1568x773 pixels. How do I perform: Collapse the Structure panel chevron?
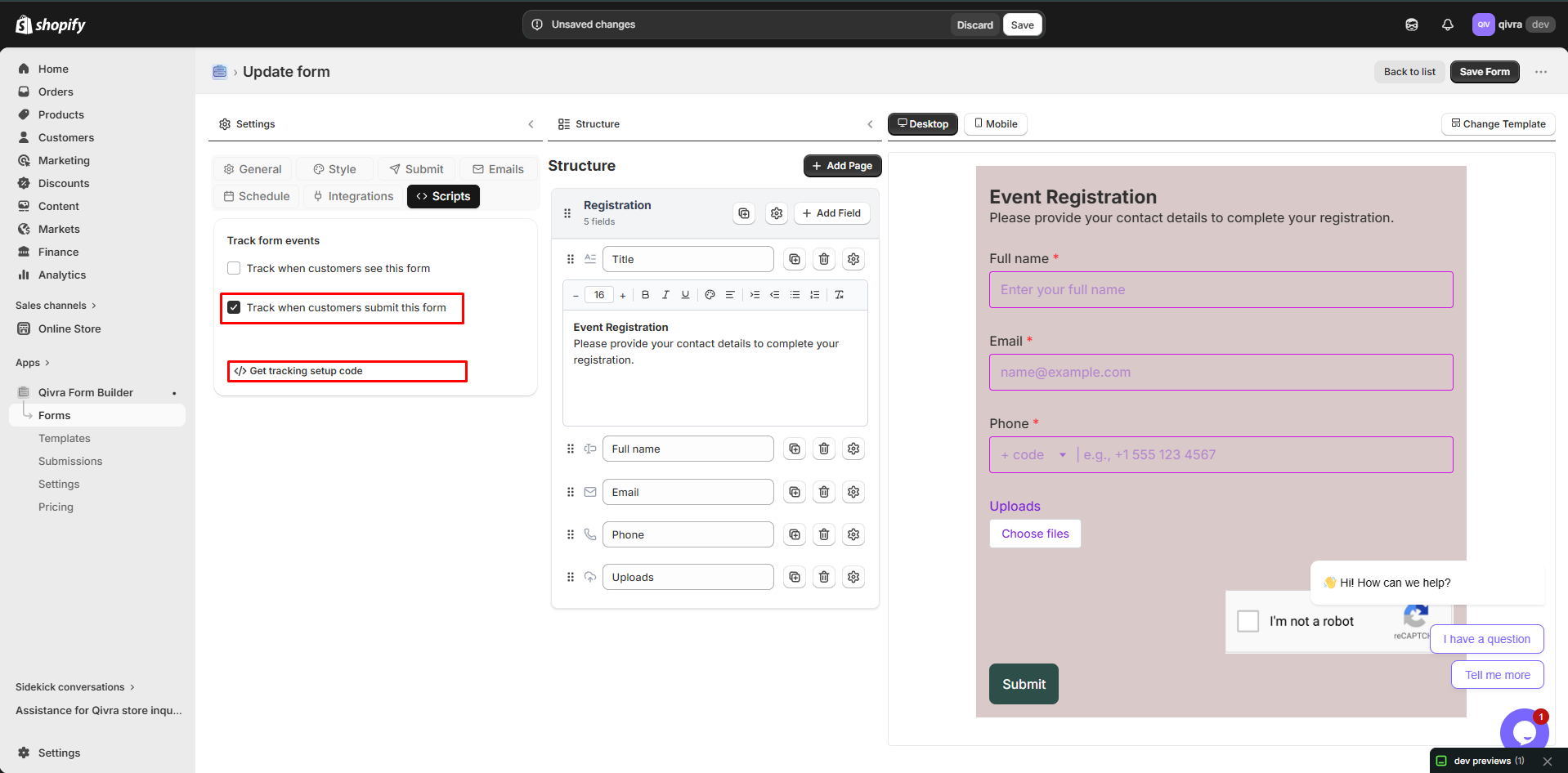click(870, 124)
